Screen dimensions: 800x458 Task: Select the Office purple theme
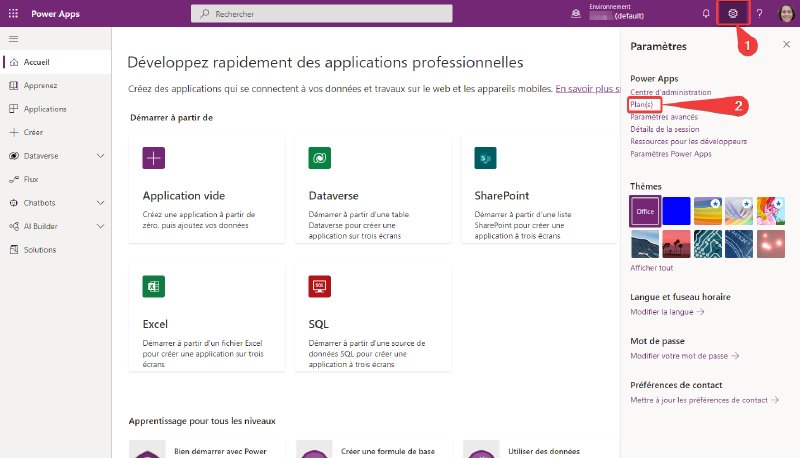pos(645,211)
